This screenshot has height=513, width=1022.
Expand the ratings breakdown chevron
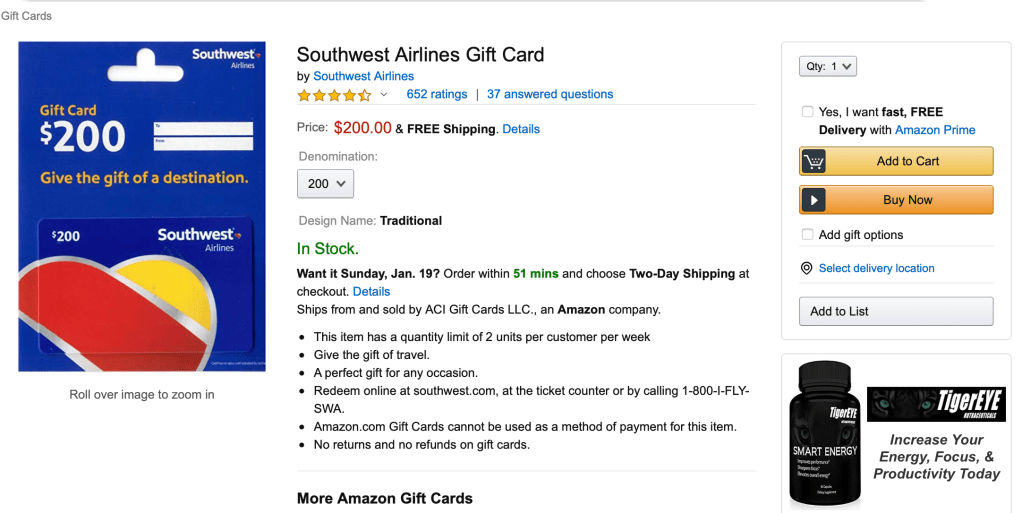tap(384, 95)
